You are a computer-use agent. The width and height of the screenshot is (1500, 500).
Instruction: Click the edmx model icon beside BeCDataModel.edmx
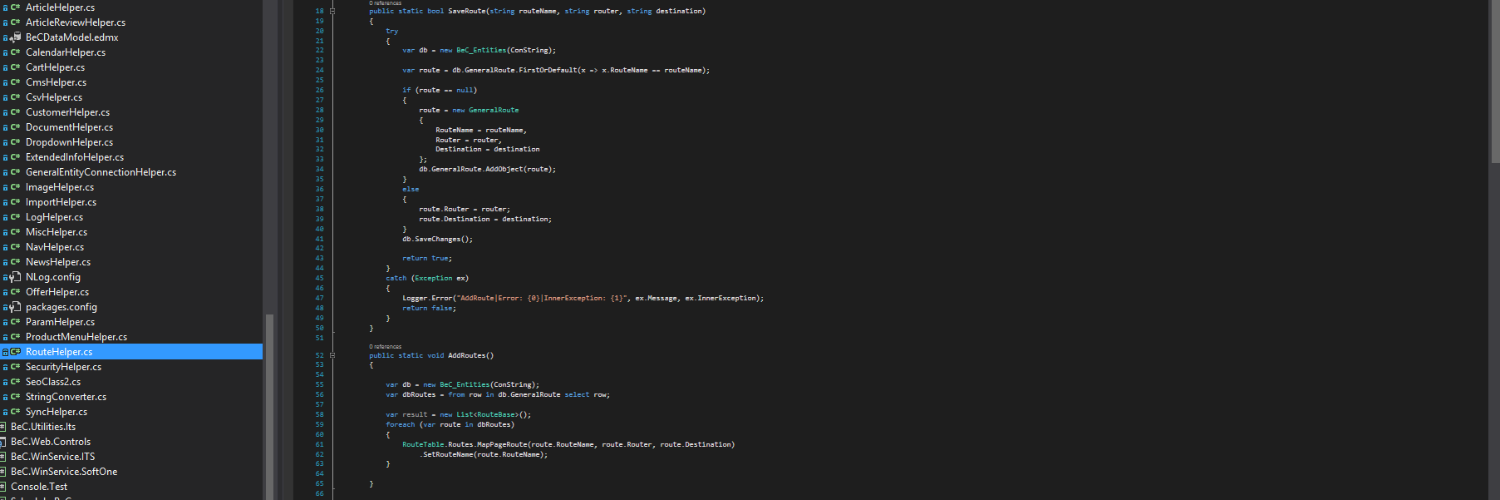[x=15, y=37]
